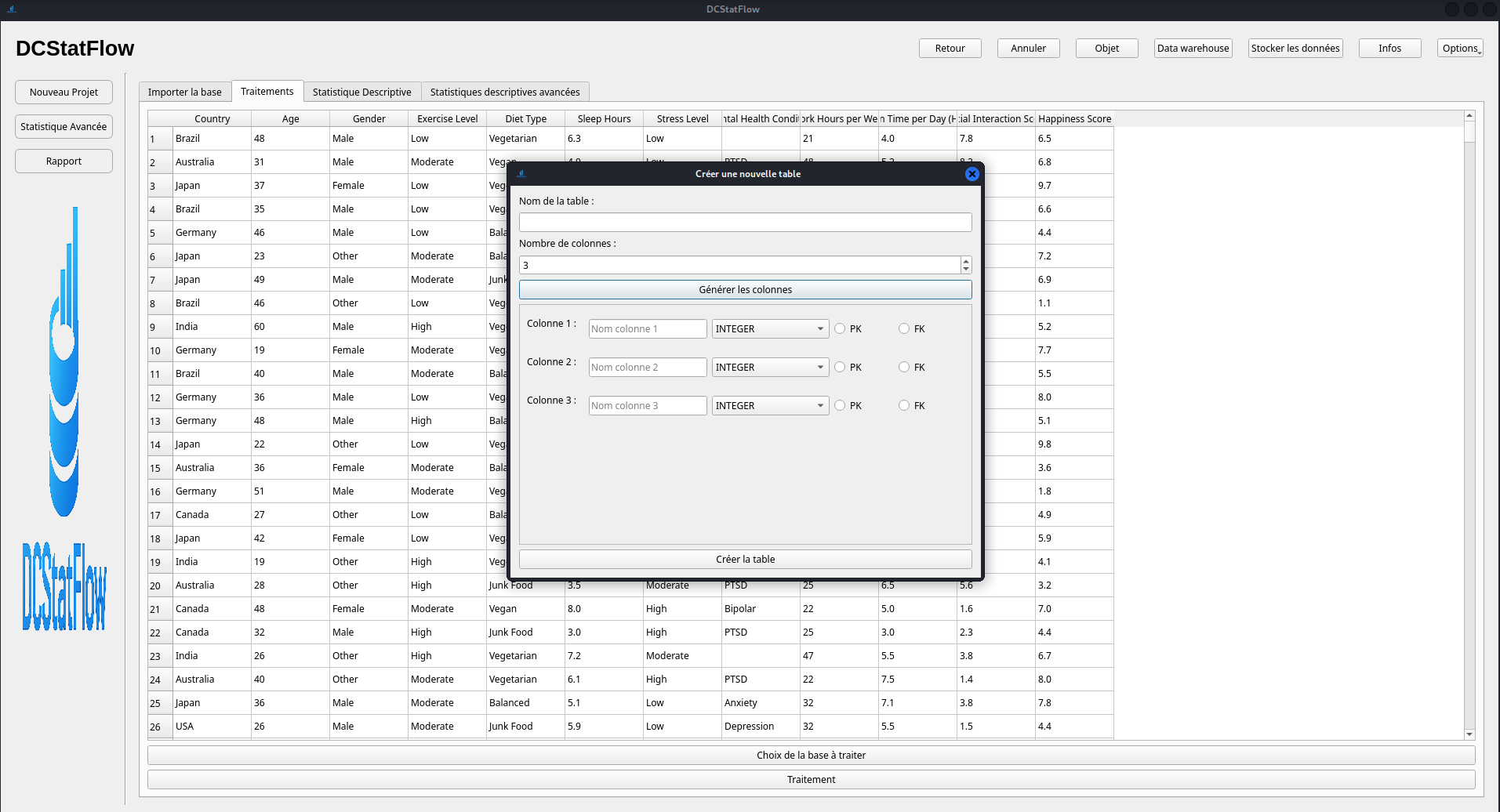The image size is (1500, 812).
Task: Open the Colonne 2 INTEGER type dropdown
Action: pyautogui.click(x=769, y=368)
